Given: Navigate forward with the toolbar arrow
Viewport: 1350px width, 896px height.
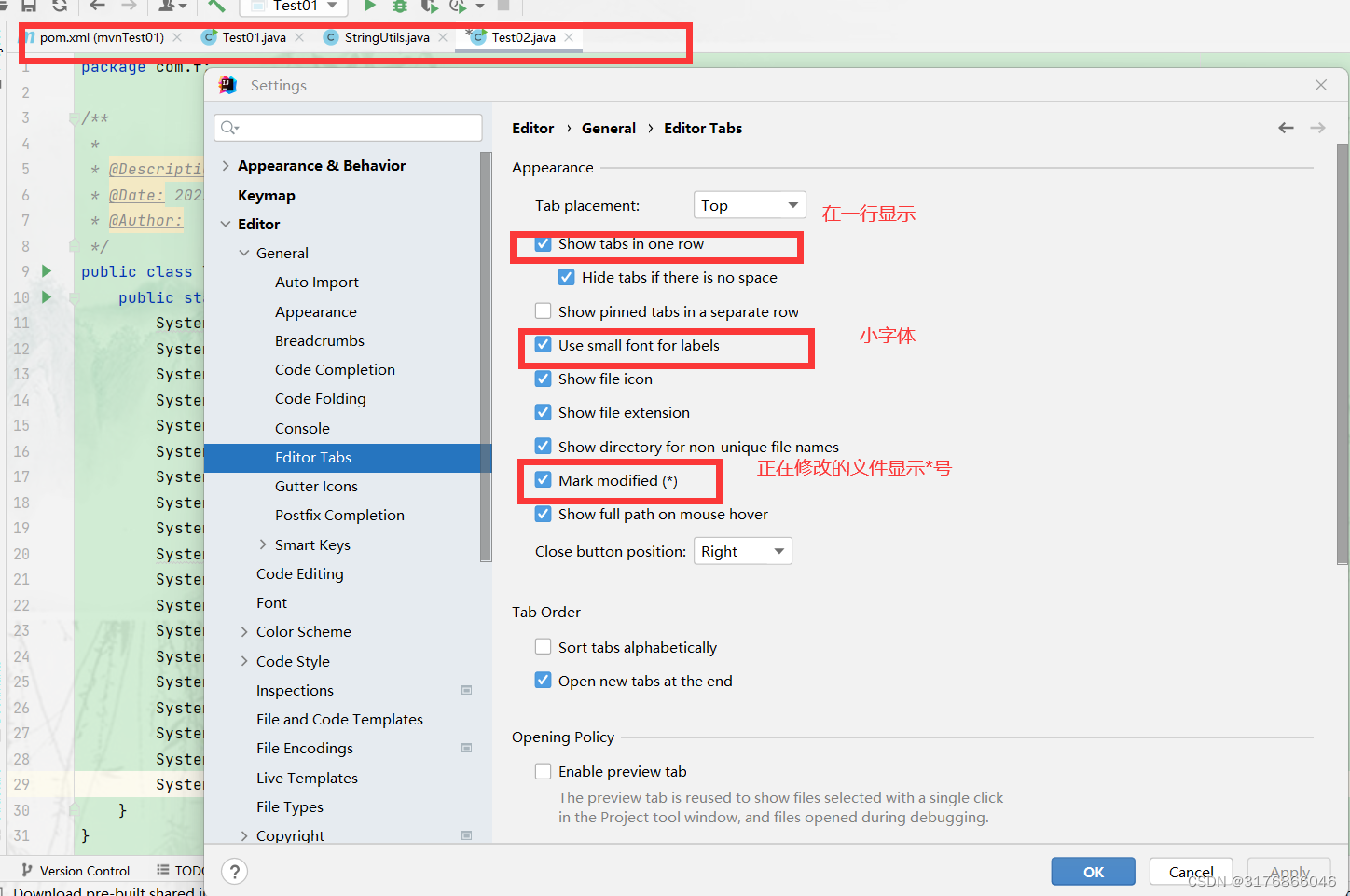Looking at the screenshot, I should coord(129,5).
